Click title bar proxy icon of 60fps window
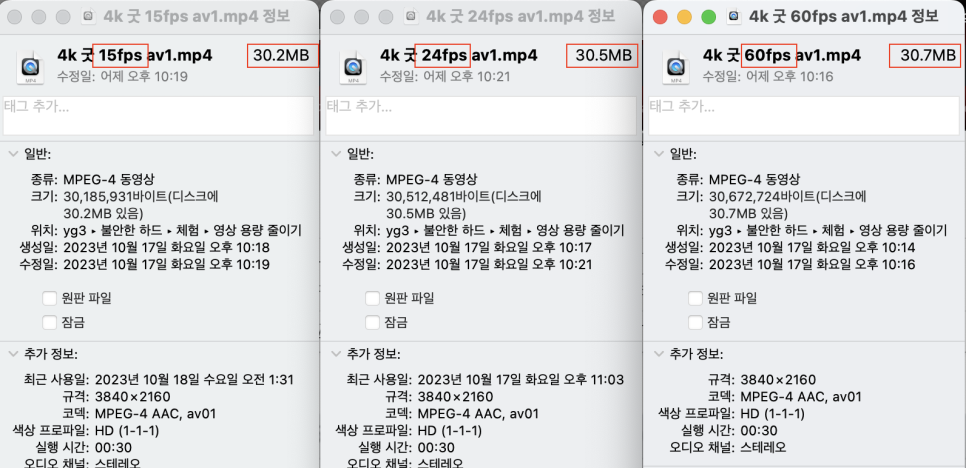 pos(734,17)
